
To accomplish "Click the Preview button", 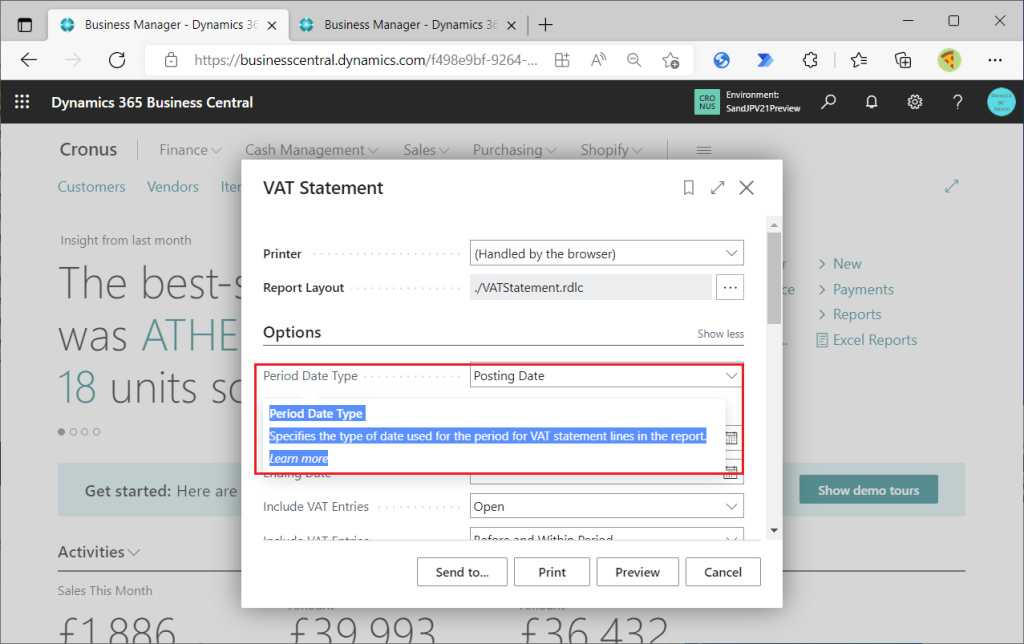I will tap(637, 572).
